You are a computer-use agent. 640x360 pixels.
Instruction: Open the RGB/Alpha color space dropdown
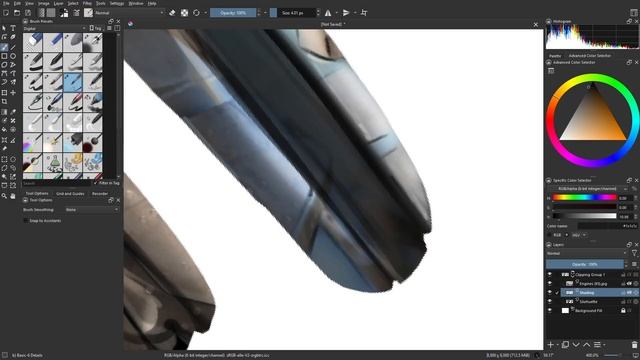[x=587, y=189]
